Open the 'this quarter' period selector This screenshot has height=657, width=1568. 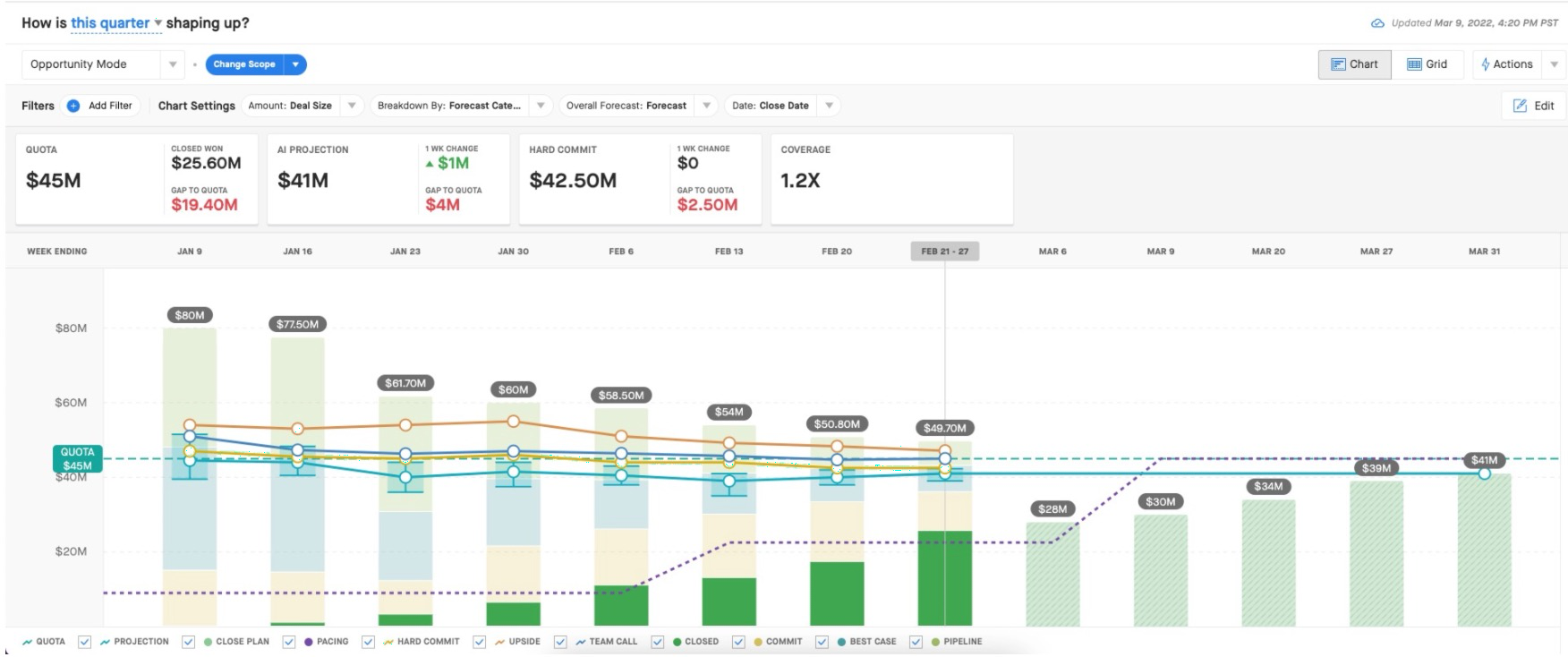point(116,23)
